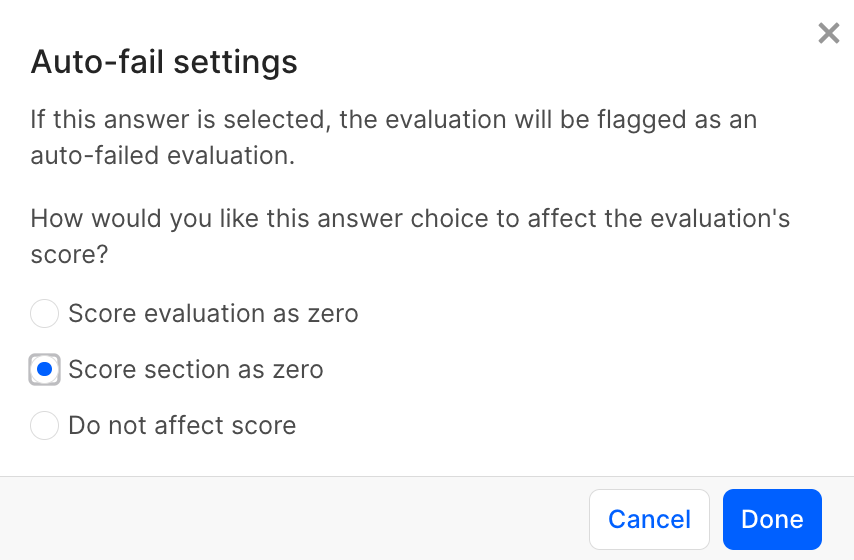
Task: Click the "Score section as zero" label text
Action: tap(196, 370)
